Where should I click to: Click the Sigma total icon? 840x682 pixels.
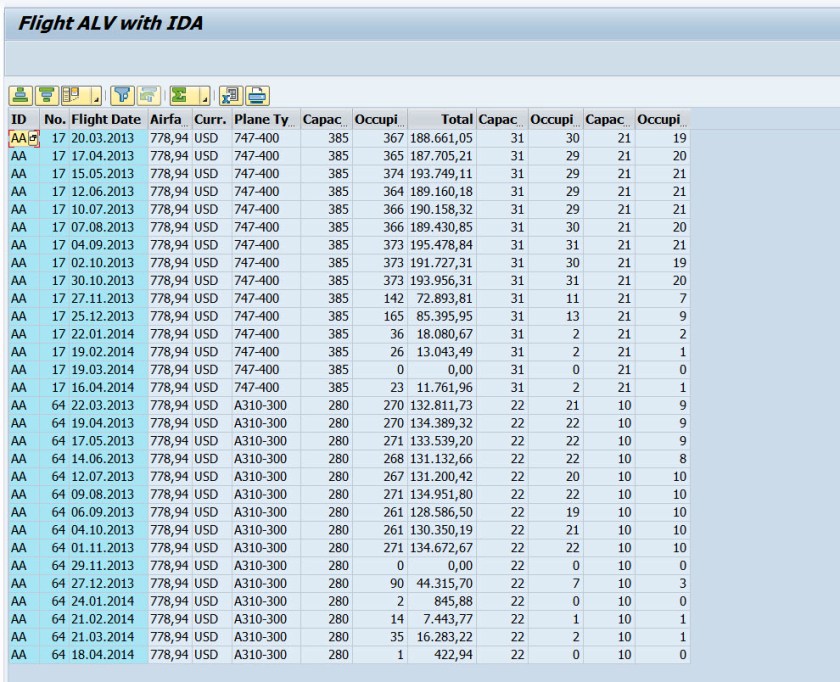click(x=177, y=95)
